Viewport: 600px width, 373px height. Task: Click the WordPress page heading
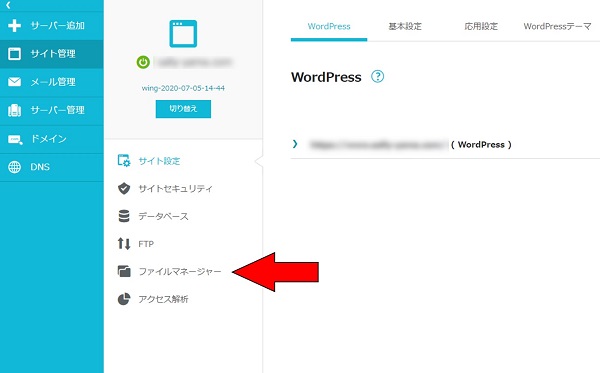tap(326, 77)
